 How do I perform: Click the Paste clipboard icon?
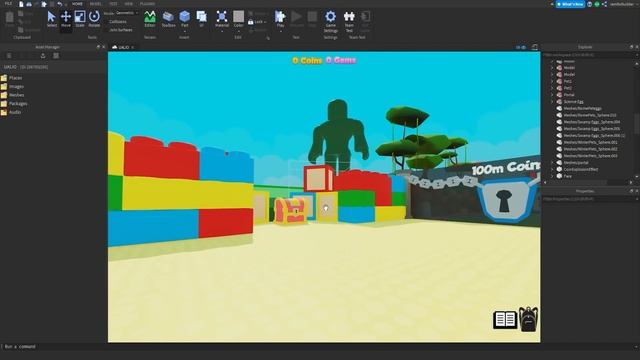click(x=9, y=19)
